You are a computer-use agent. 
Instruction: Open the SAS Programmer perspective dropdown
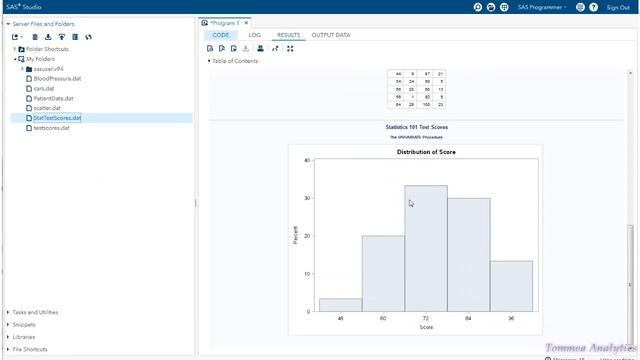pyautogui.click(x=542, y=7)
